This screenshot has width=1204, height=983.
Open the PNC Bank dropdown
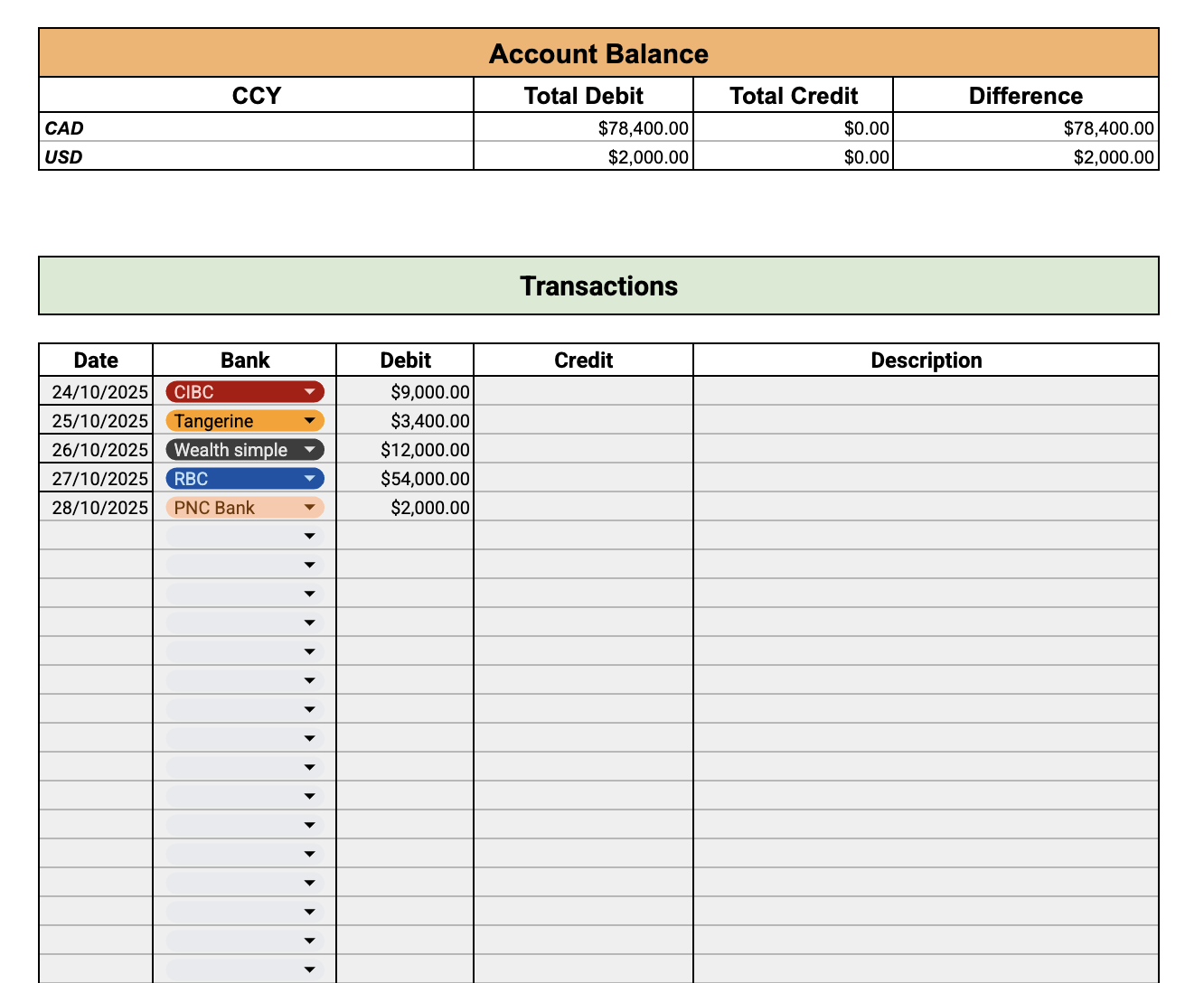[x=244, y=508]
